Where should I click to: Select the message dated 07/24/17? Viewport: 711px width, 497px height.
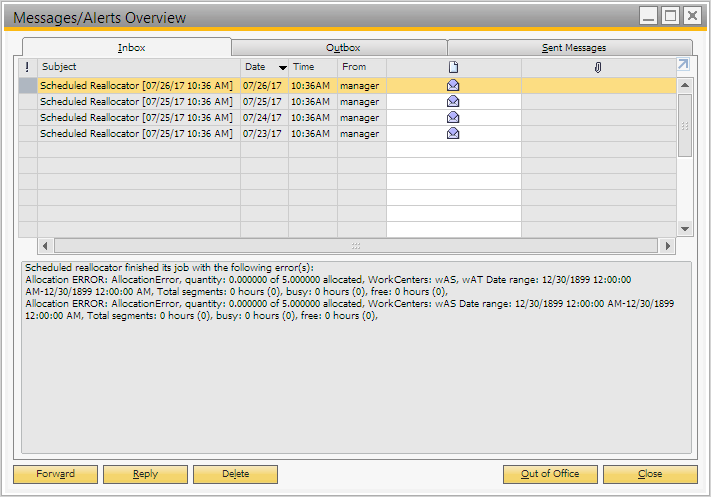pos(136,118)
